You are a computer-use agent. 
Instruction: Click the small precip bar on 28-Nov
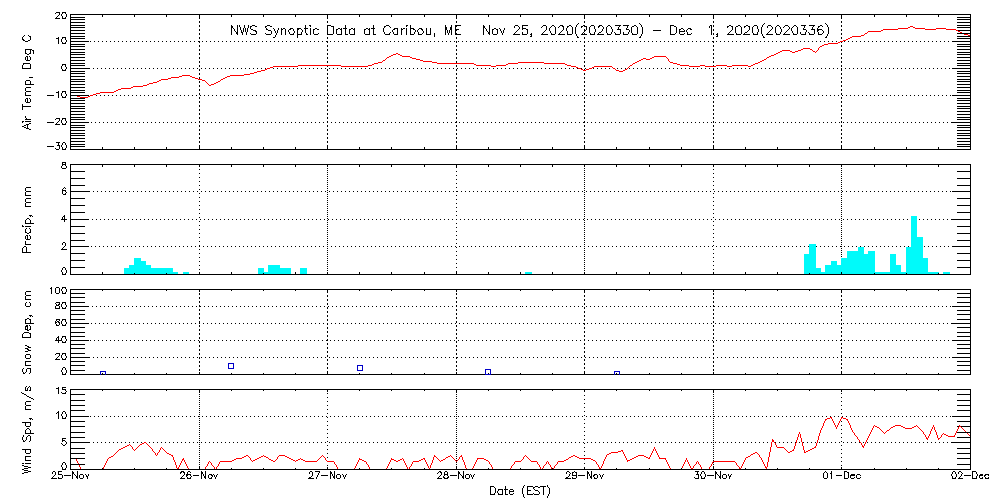(x=528, y=273)
